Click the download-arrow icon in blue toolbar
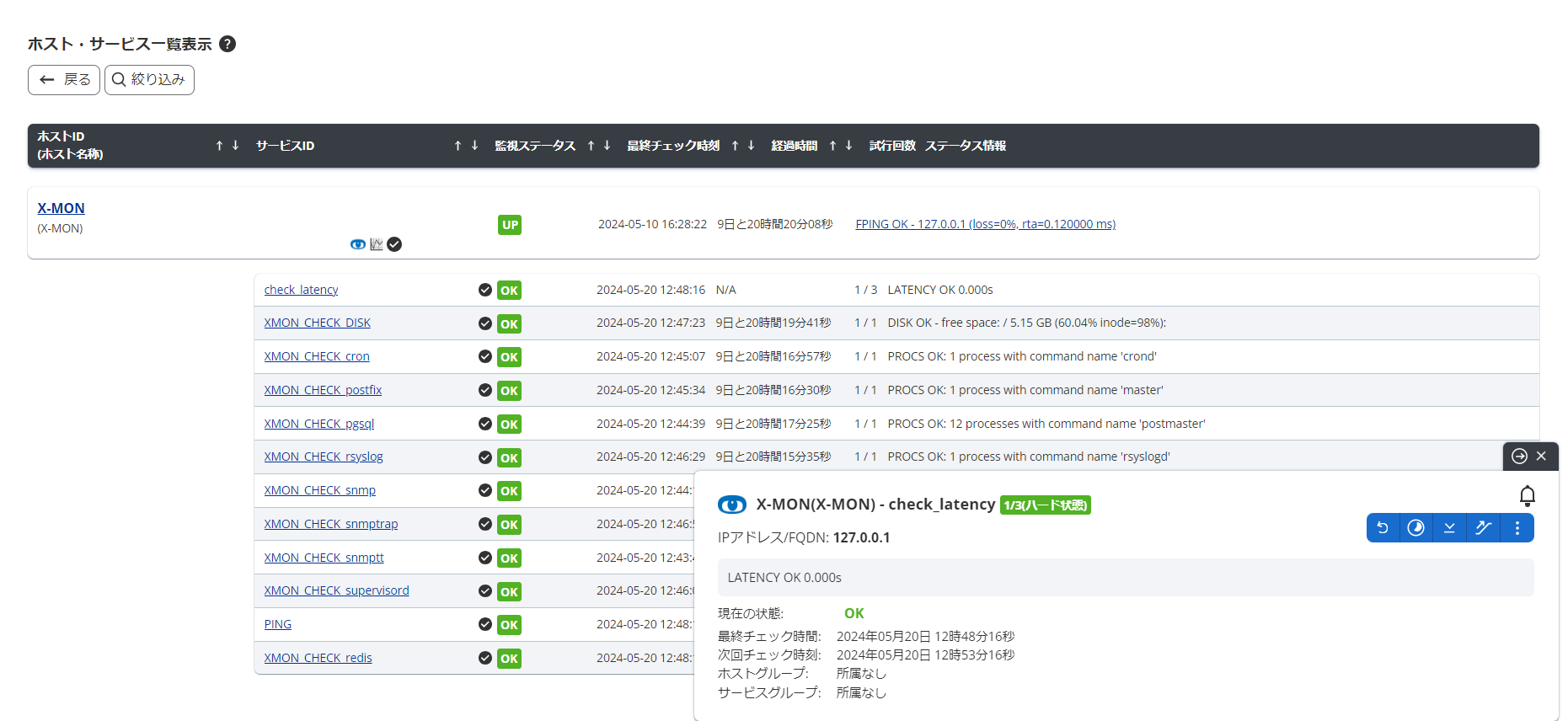Screen dimensions: 1568x721 (1449, 528)
